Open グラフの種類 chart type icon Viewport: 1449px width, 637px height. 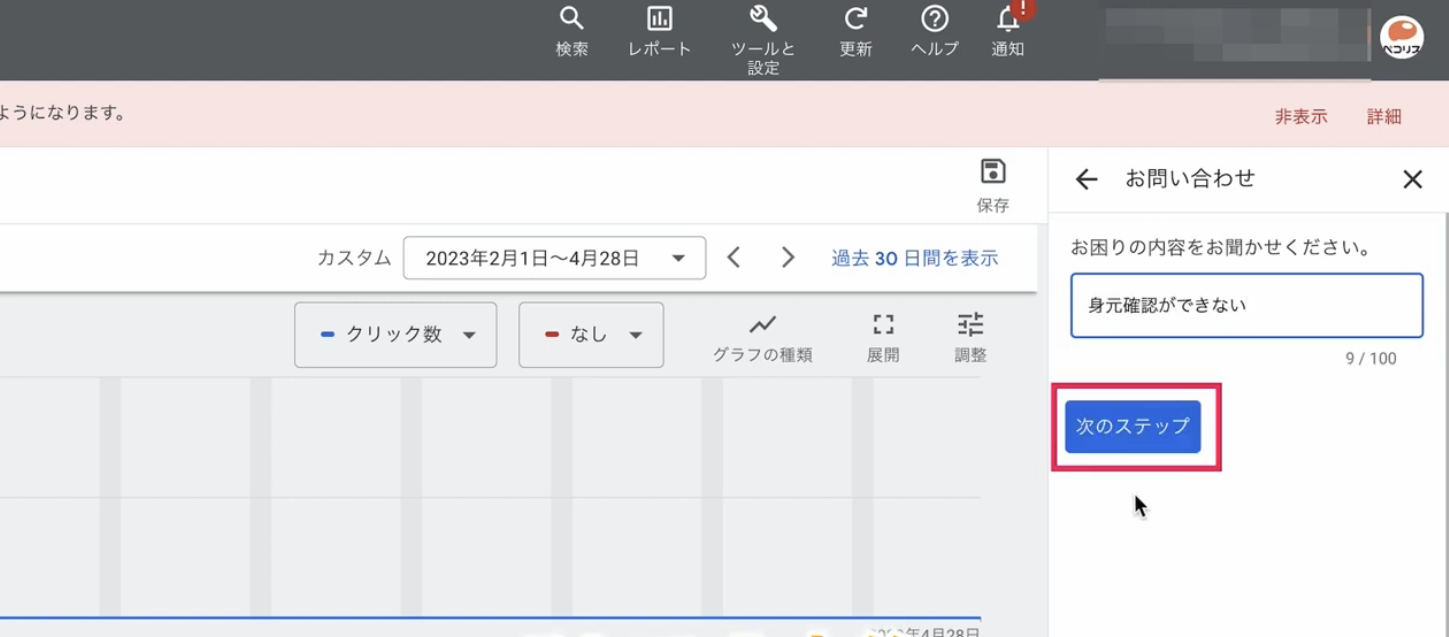click(762, 324)
